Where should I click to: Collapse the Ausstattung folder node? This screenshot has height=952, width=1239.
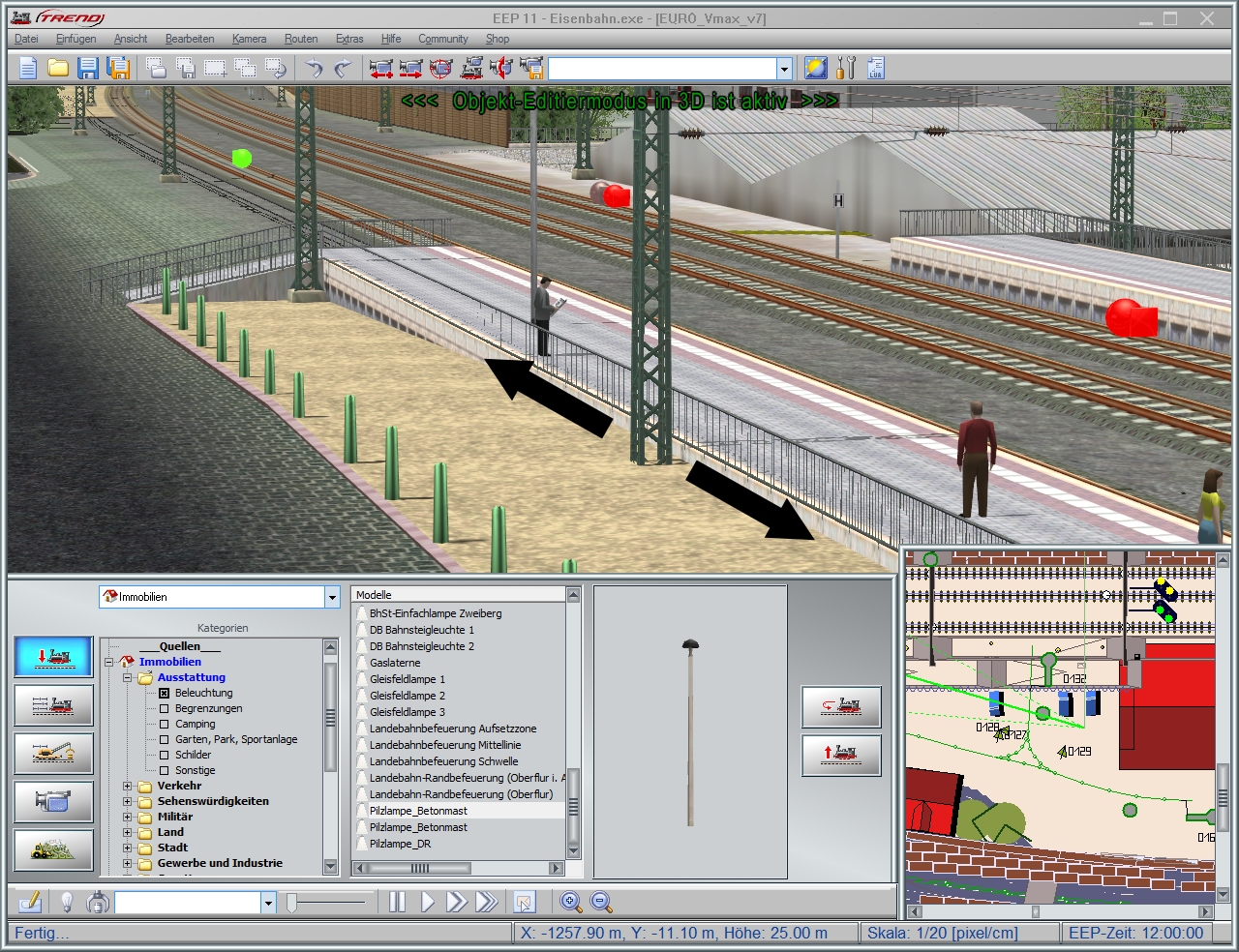[x=127, y=677]
